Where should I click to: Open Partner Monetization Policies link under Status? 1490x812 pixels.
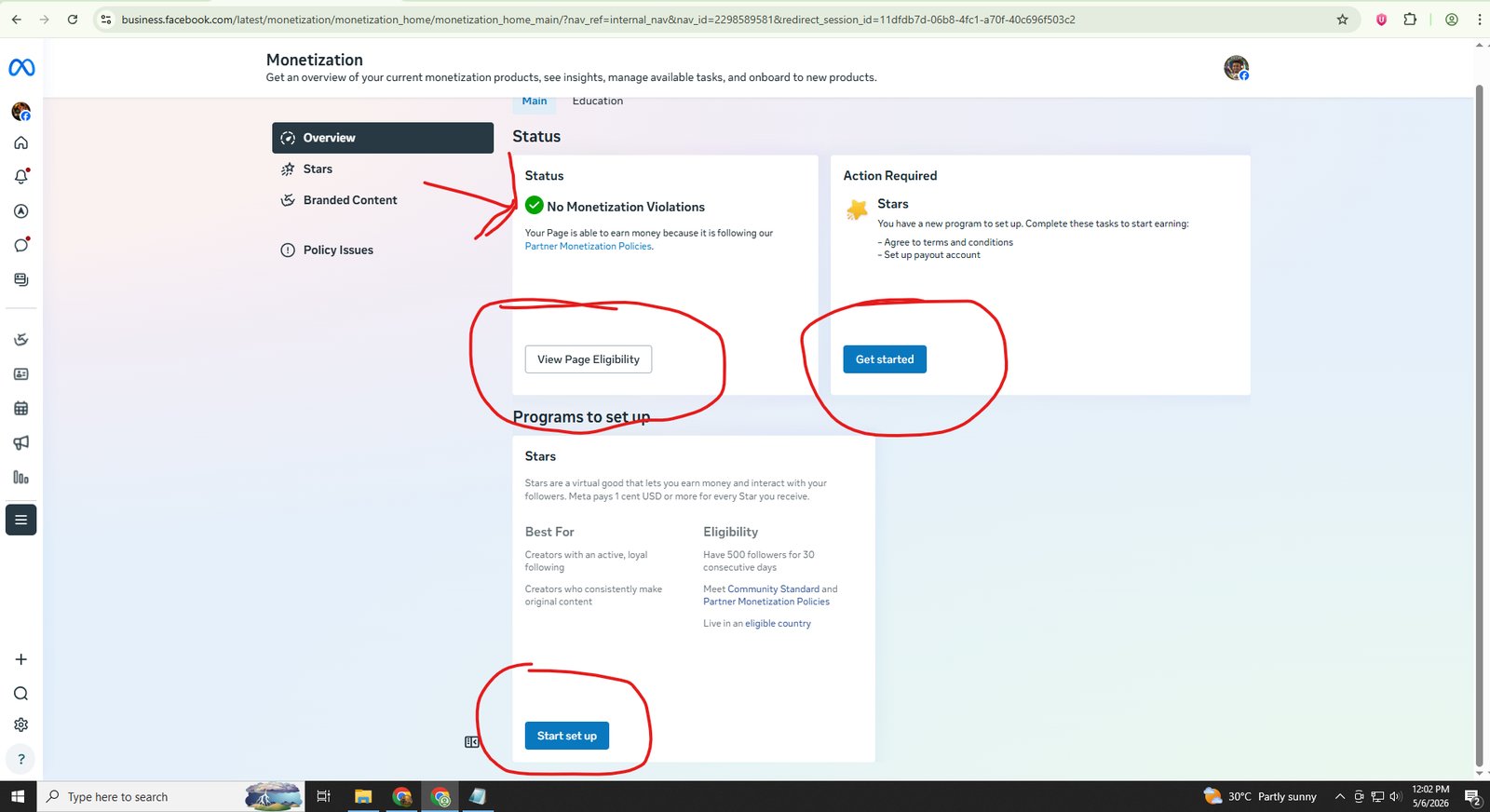(x=589, y=246)
